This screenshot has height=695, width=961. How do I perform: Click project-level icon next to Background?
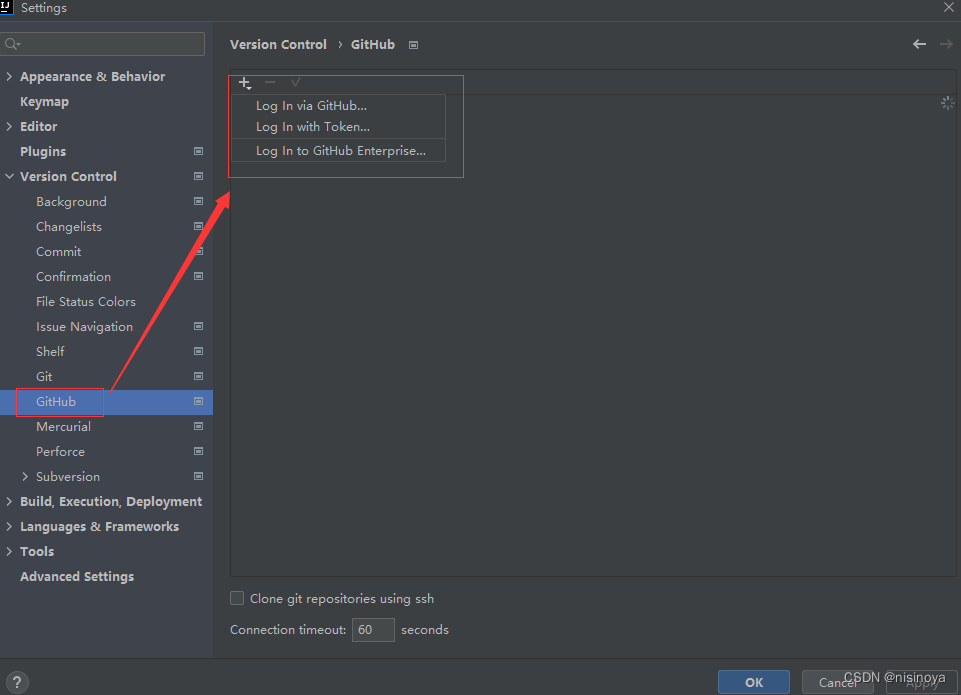point(199,201)
